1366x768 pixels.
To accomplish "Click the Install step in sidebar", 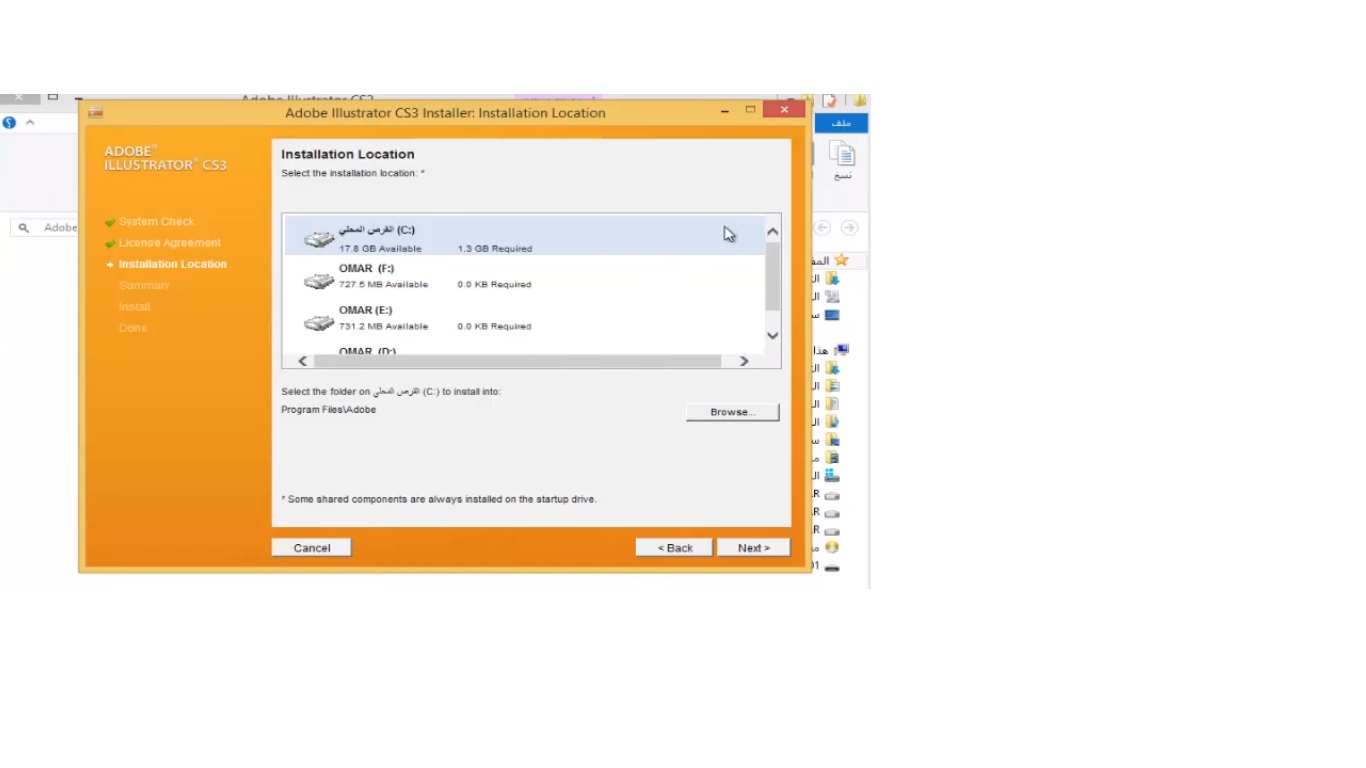I will tap(134, 307).
